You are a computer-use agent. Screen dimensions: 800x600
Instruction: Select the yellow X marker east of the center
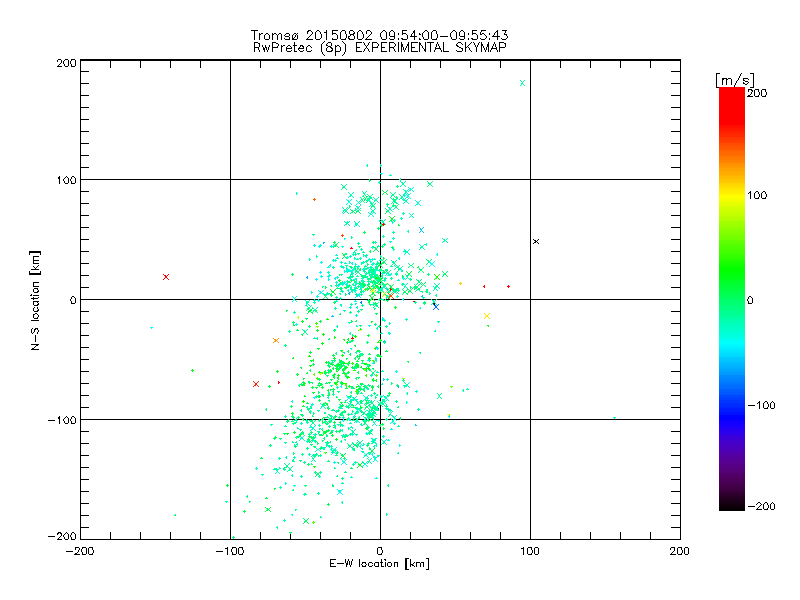click(x=487, y=316)
